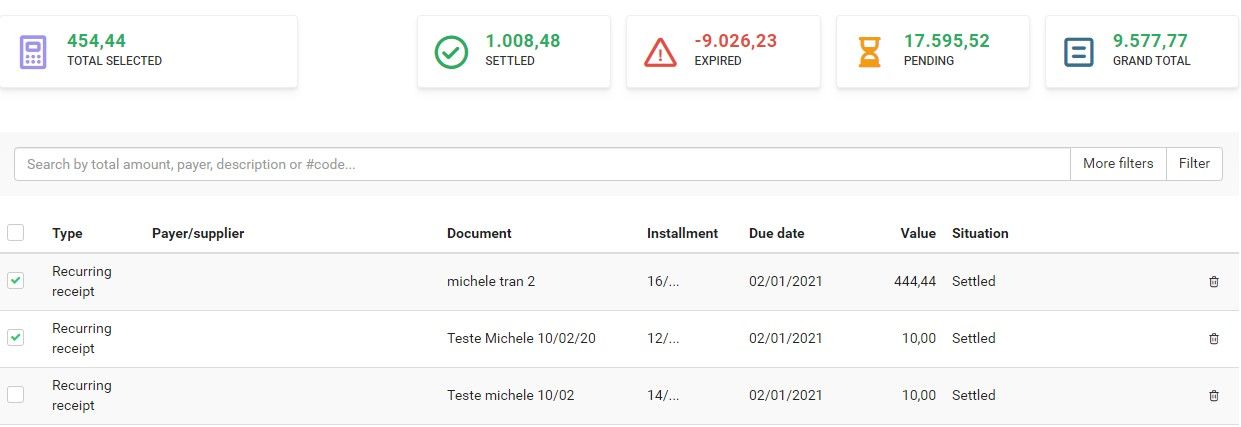Viewport: 1241px width, 427px height.
Task: Uncheck the Teste Michele 10/02/20 checkbox
Action: (16, 338)
